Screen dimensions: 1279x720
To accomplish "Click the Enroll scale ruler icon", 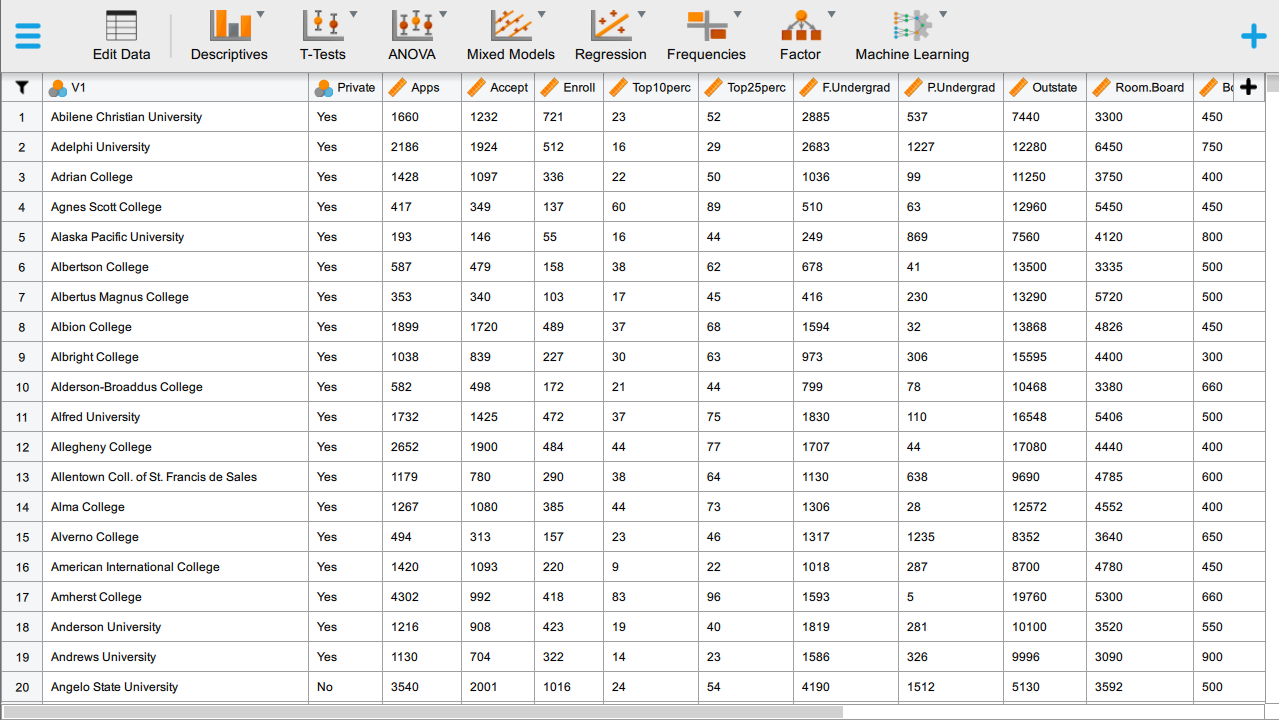I will 549,88.
